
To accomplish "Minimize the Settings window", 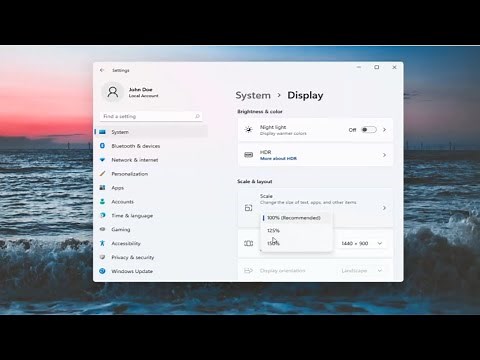I will tap(359, 67).
